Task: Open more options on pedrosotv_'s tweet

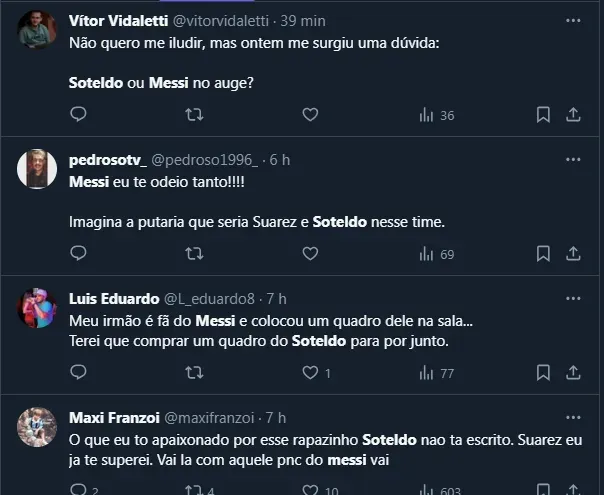Action: coord(573,159)
